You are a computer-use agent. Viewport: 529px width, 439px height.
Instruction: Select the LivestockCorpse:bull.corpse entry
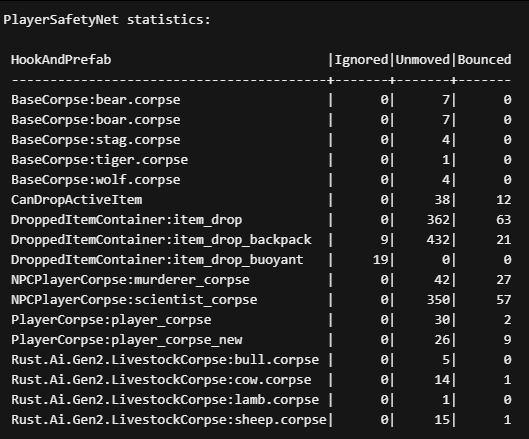pos(165,360)
